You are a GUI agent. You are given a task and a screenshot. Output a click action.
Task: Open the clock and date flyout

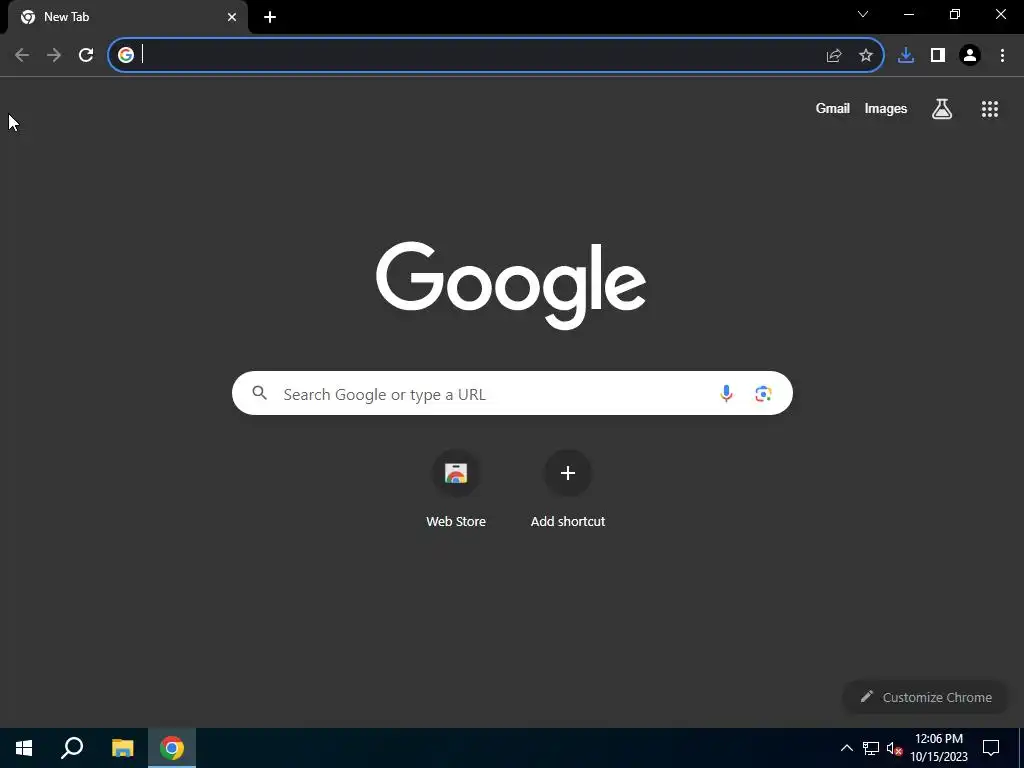click(x=938, y=748)
